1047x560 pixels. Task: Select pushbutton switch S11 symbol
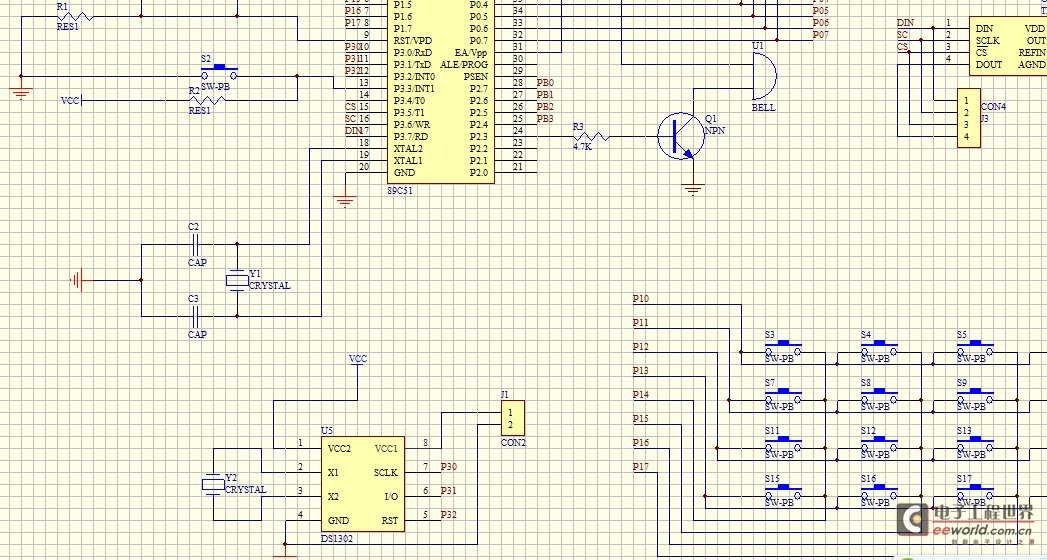[783, 443]
